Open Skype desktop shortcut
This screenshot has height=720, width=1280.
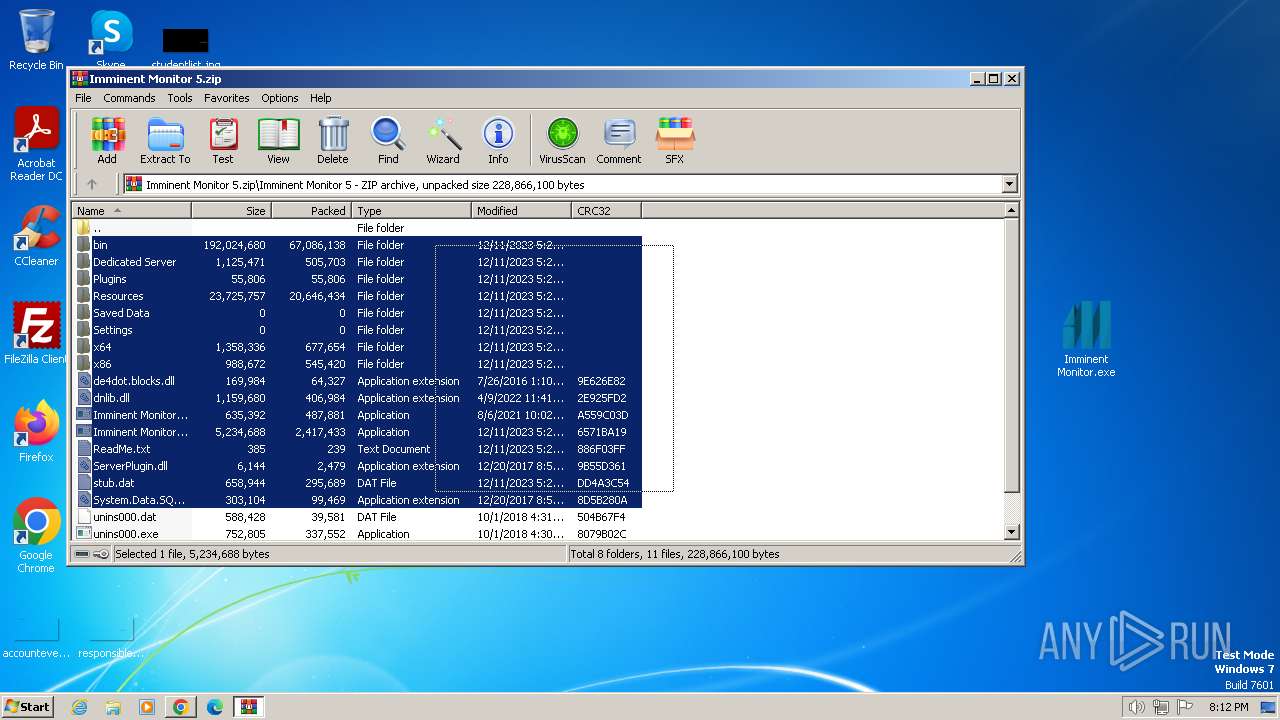click(111, 40)
